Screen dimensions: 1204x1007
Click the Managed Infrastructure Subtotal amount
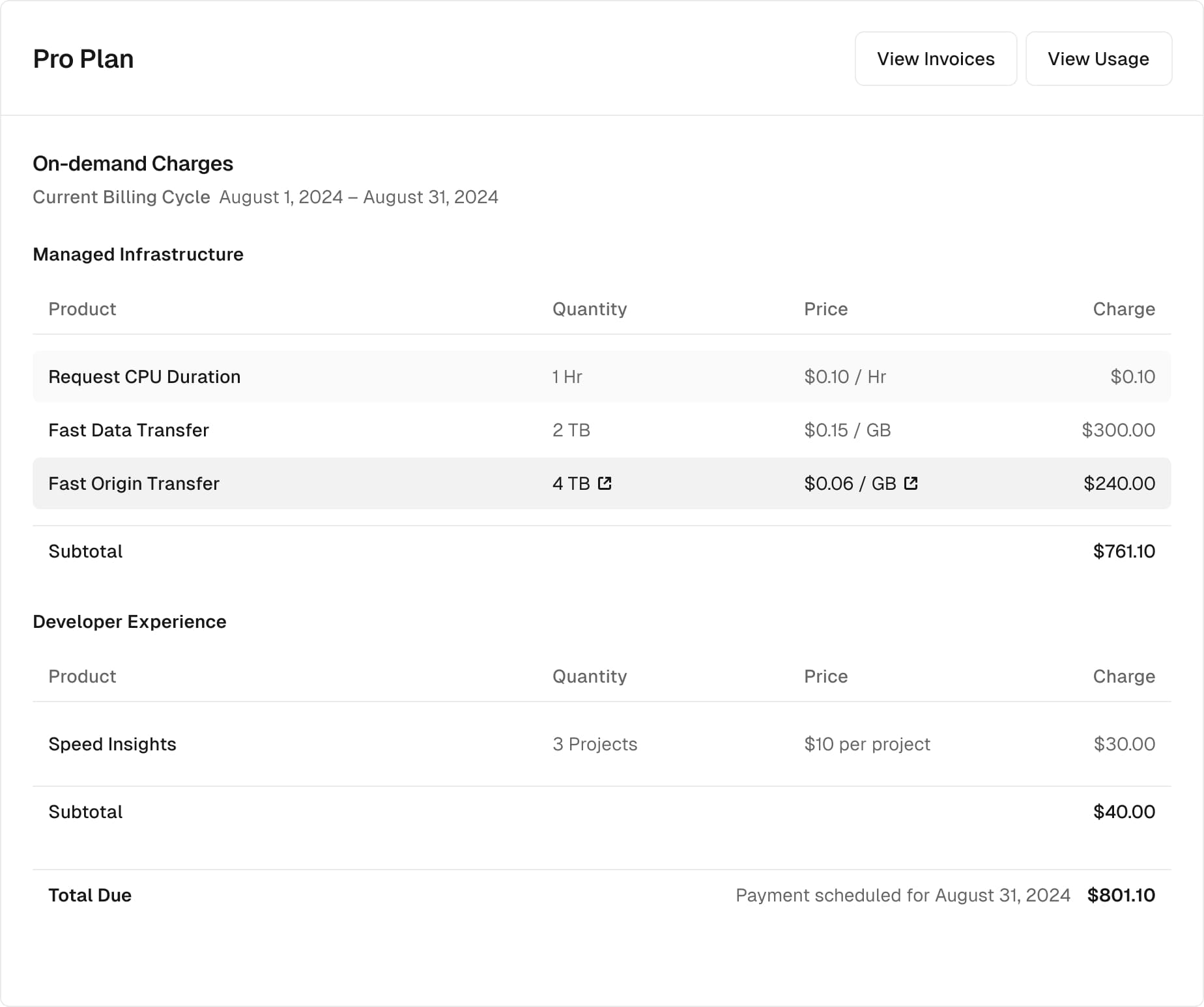(1123, 551)
